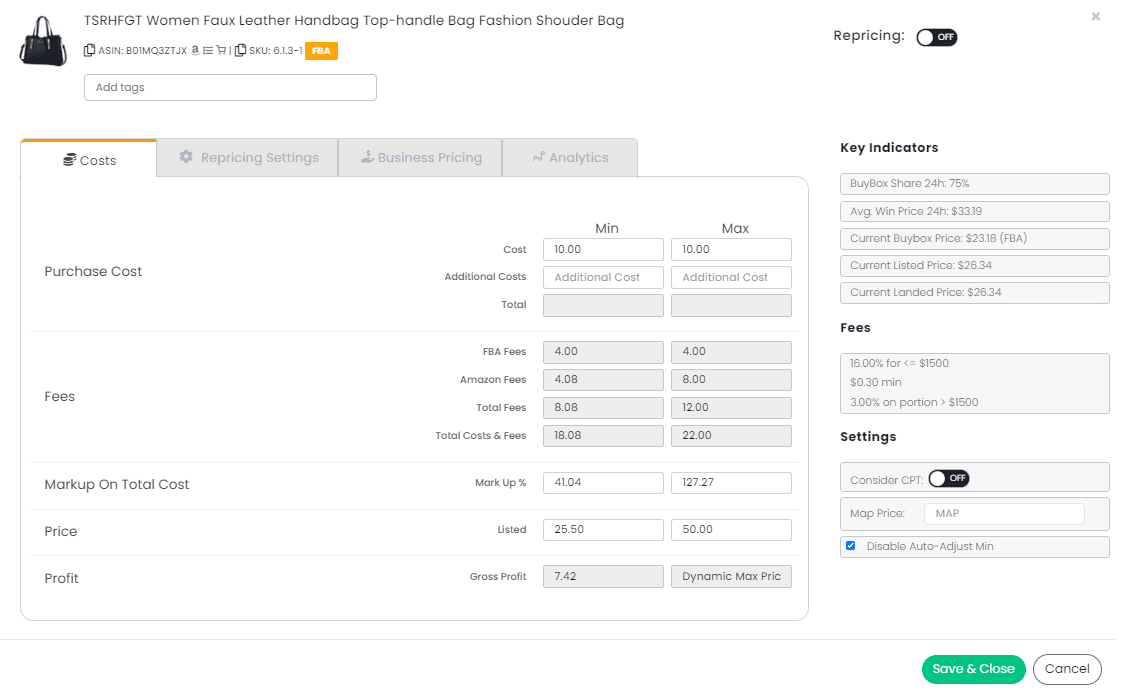
Task: Click the handbag product thumbnail
Action: tap(43, 42)
